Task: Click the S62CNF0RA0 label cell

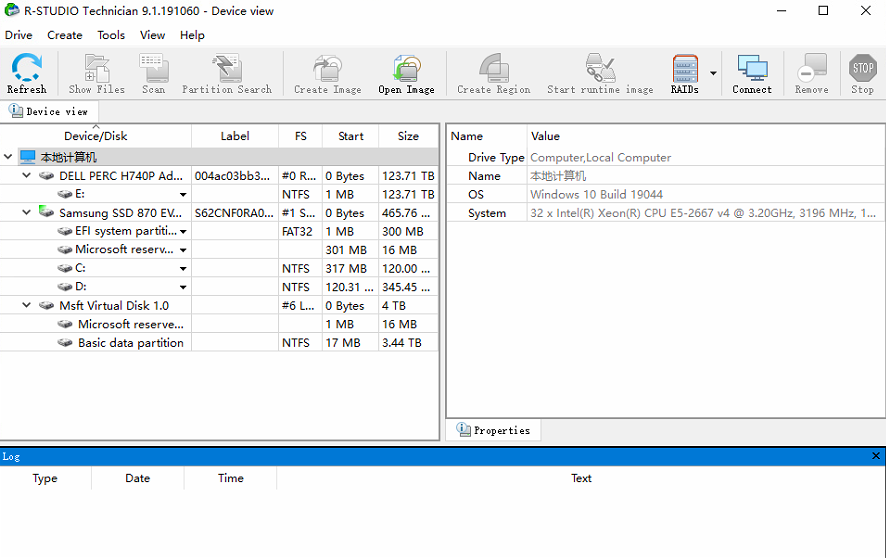Action: (x=234, y=213)
